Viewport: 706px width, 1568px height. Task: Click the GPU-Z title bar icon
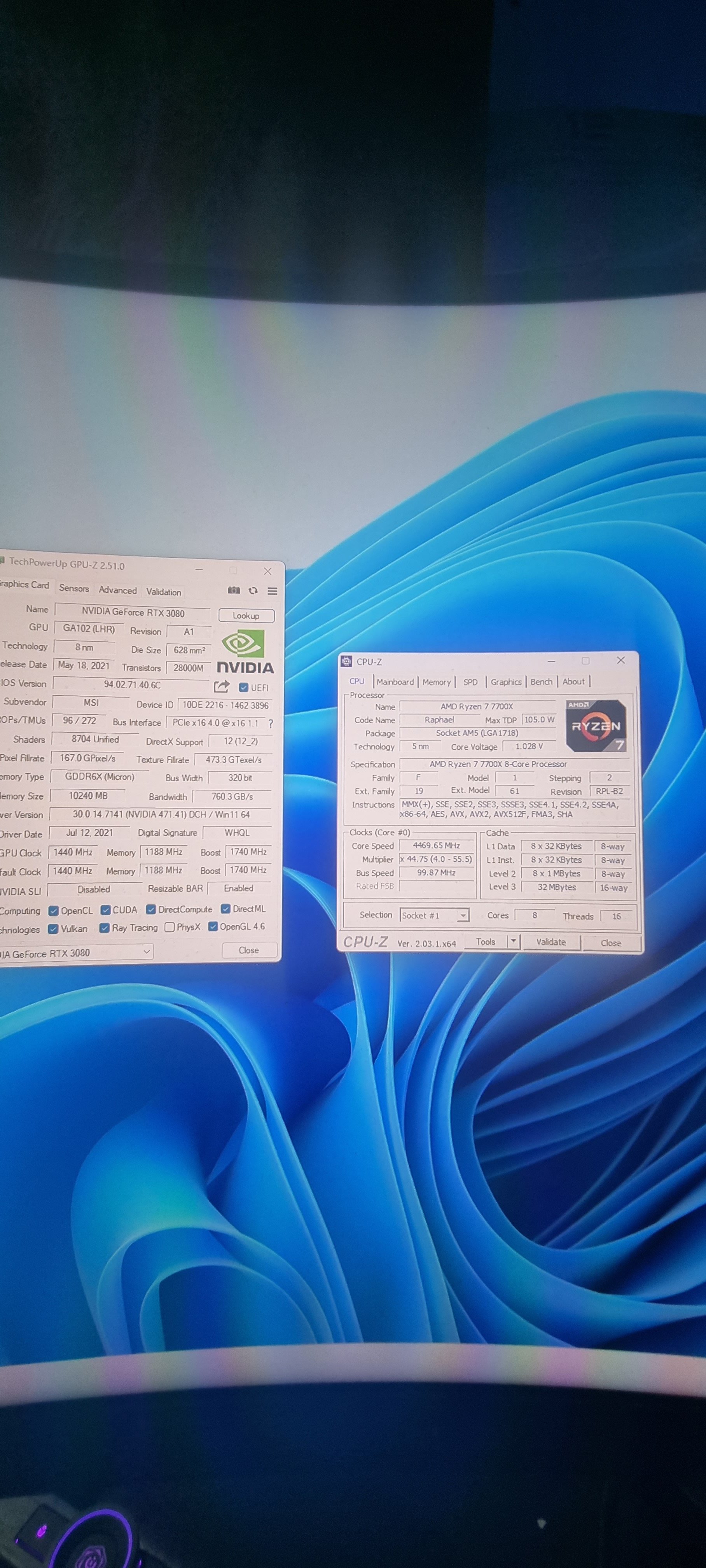2,561
